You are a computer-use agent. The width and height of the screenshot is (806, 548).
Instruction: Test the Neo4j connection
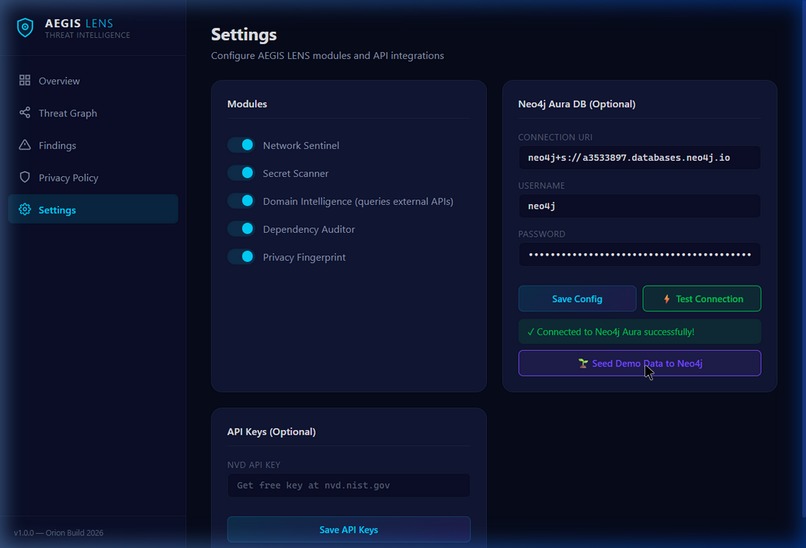(x=702, y=299)
